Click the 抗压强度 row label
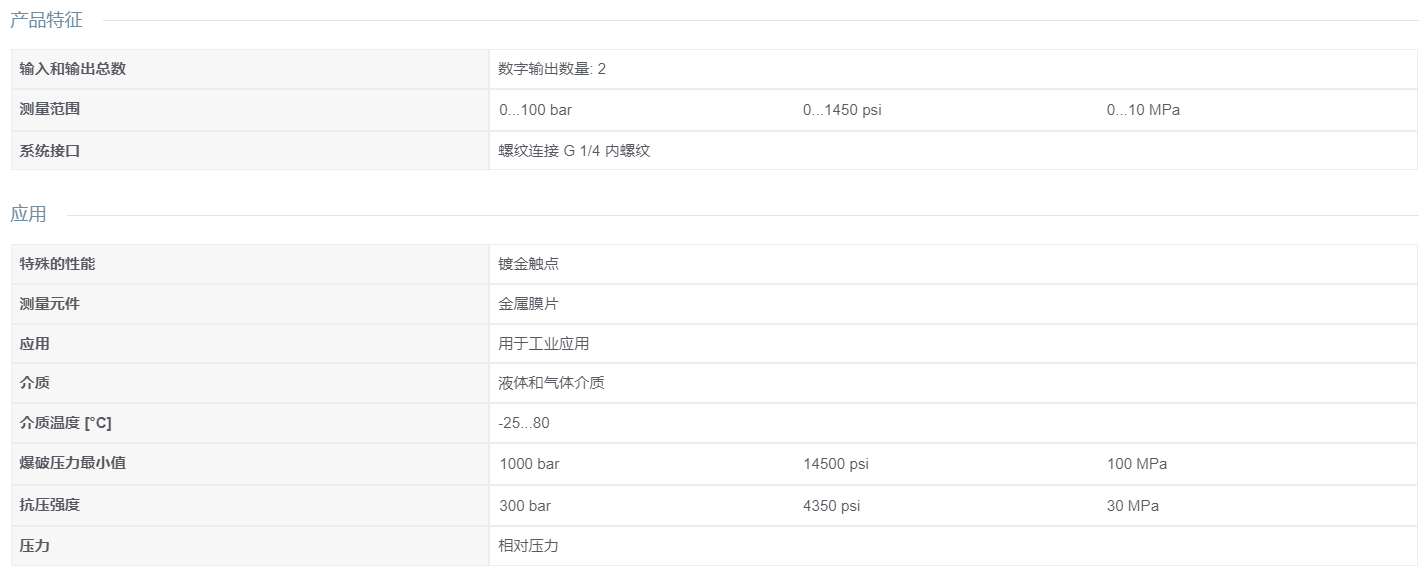This screenshot has width=1427, height=575. pyautogui.click(x=50, y=505)
